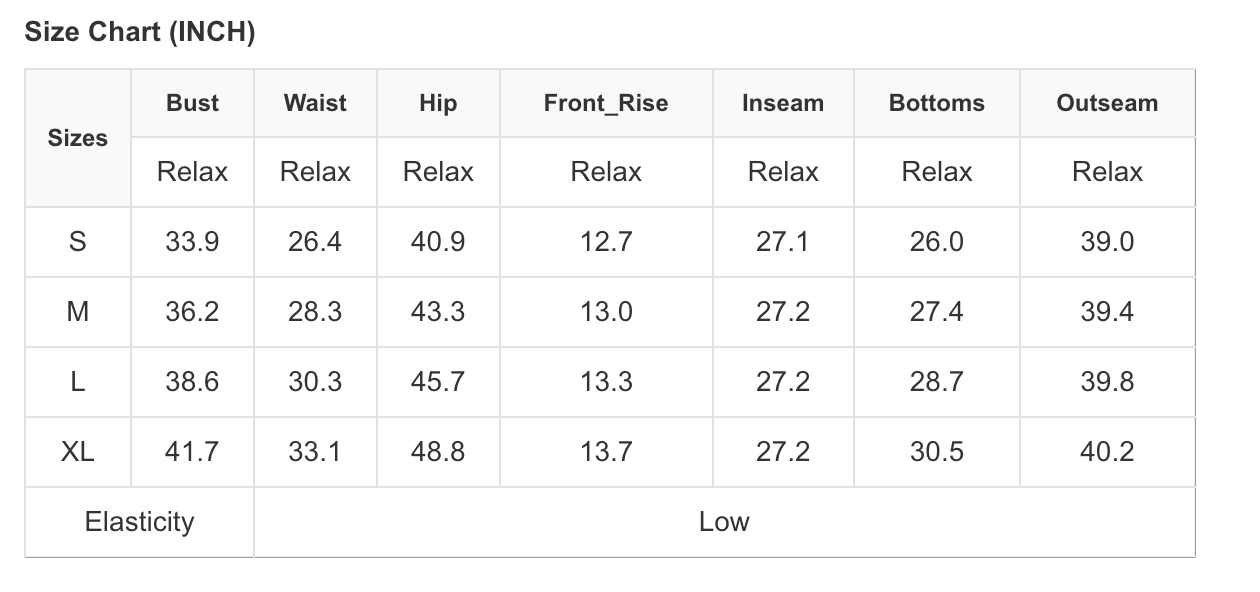The width and height of the screenshot is (1260, 592).
Task: Click the 40.2 outseam value for XL
Action: [x=1107, y=452]
